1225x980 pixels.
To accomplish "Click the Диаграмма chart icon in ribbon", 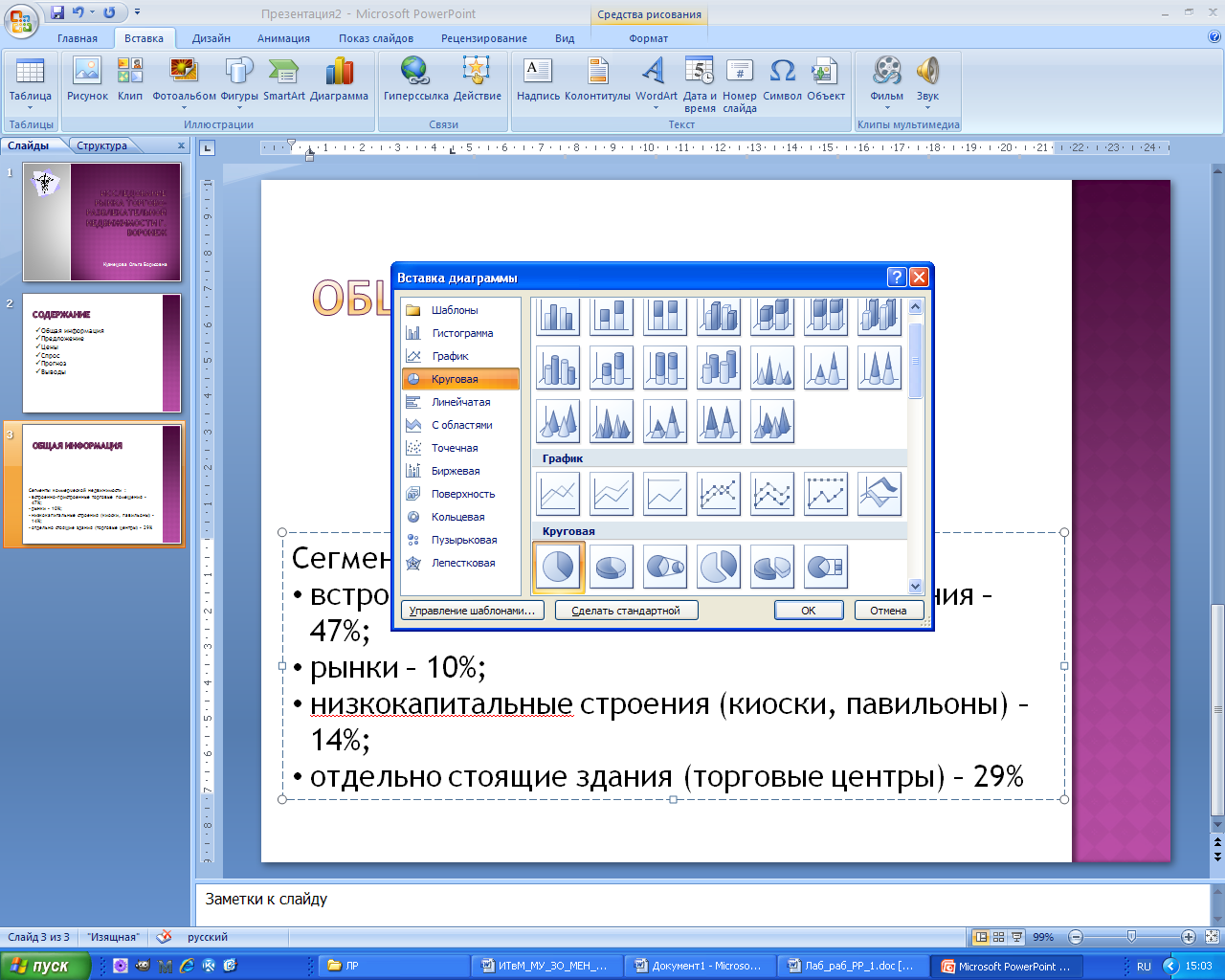I will (x=339, y=80).
